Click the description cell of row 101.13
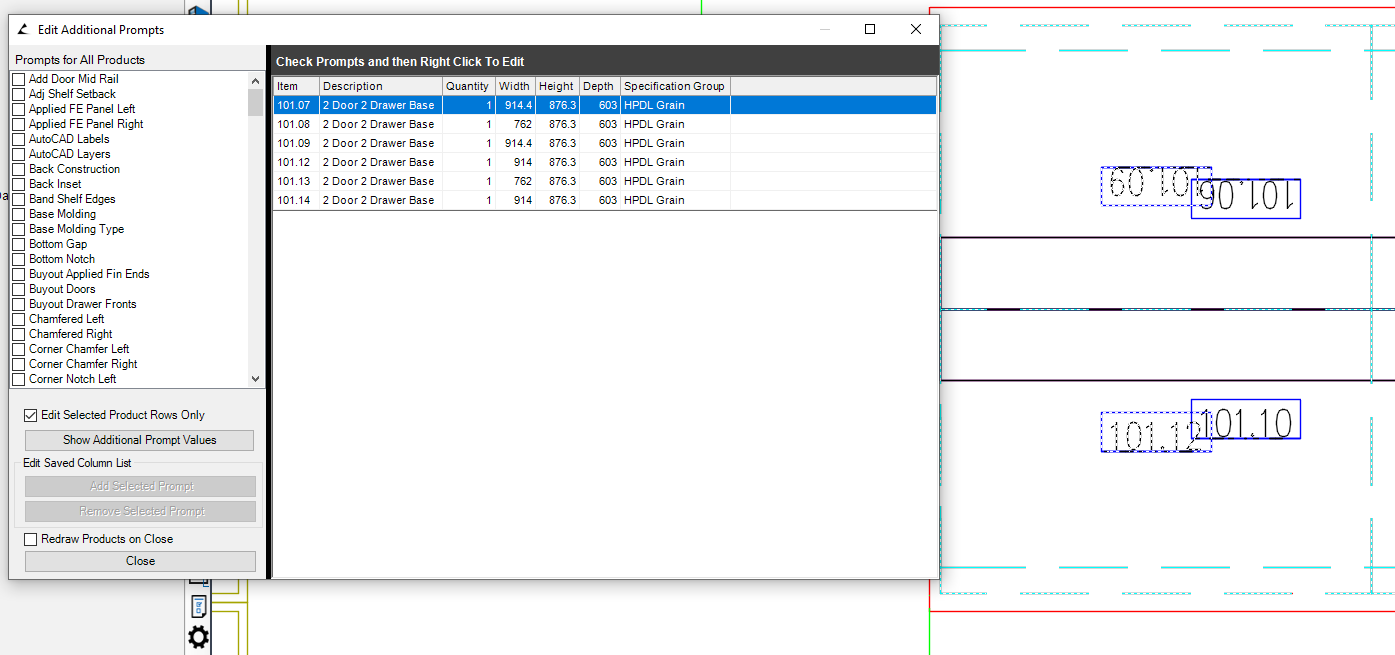The image size is (1395, 655). [381, 181]
